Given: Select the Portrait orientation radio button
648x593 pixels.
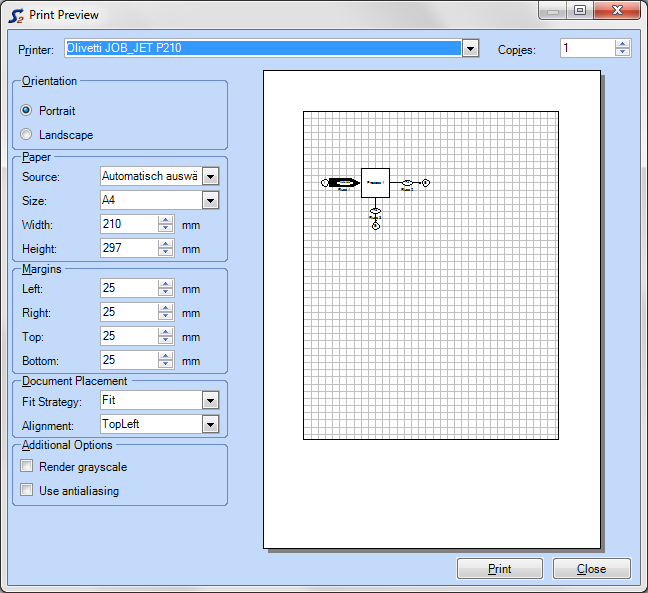Looking at the screenshot, I should click(x=26, y=110).
